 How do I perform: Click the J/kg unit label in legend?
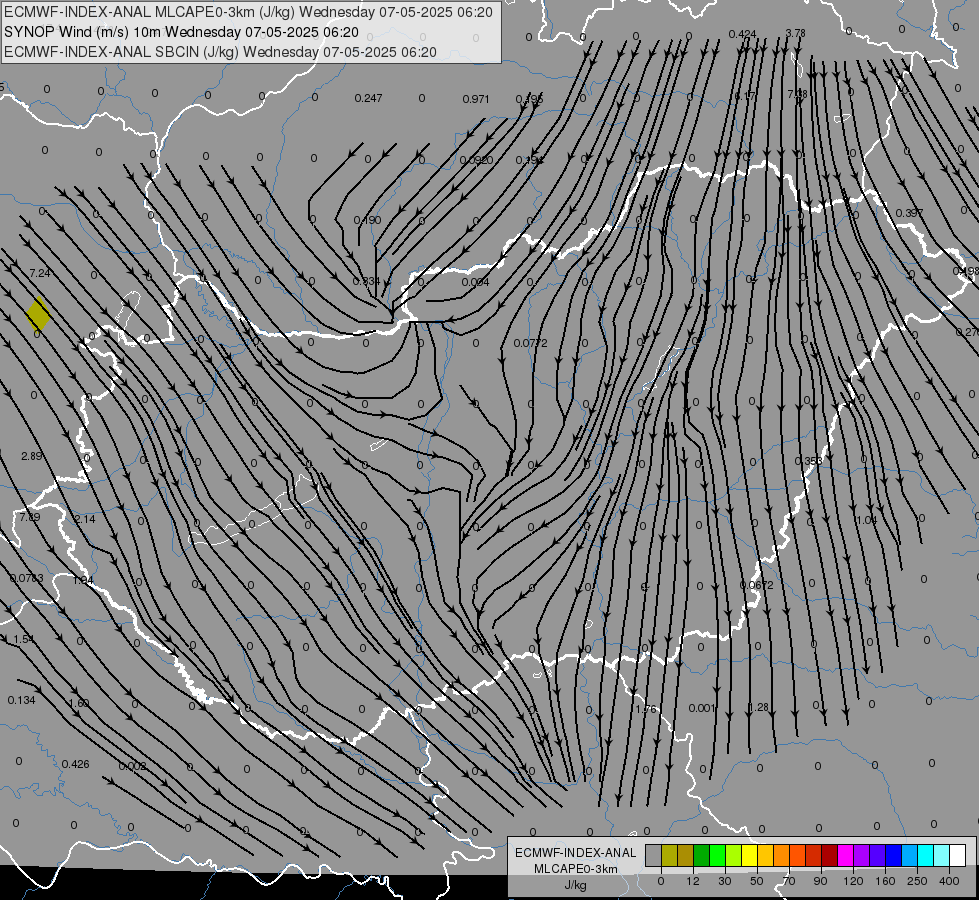[x=575, y=885]
